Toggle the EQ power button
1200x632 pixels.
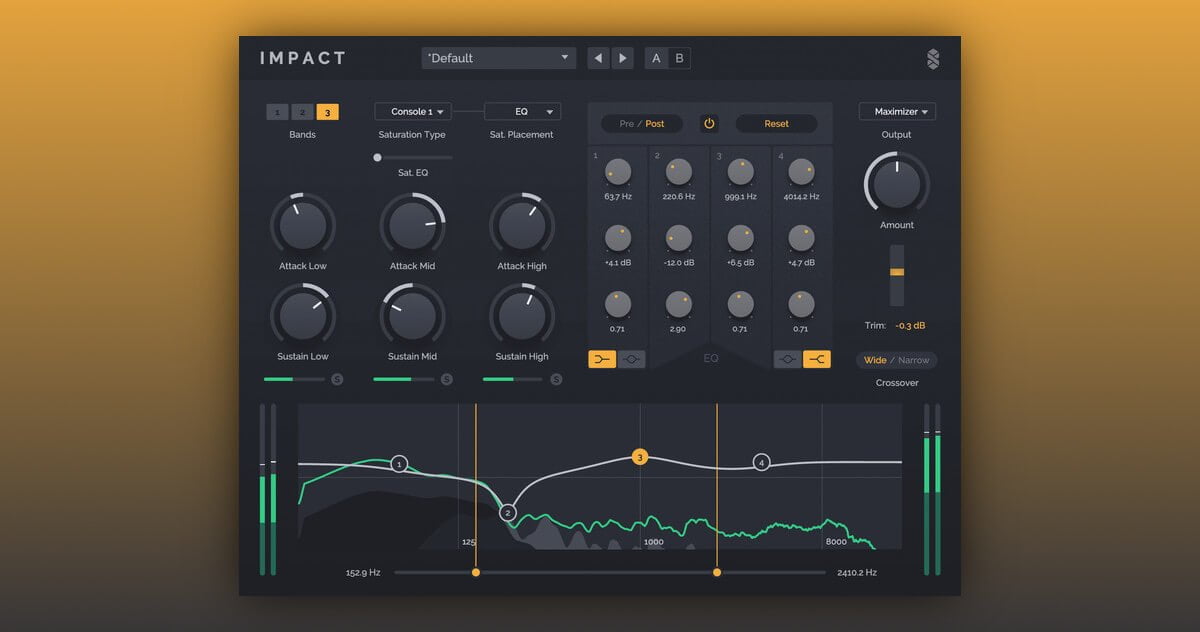pos(709,124)
